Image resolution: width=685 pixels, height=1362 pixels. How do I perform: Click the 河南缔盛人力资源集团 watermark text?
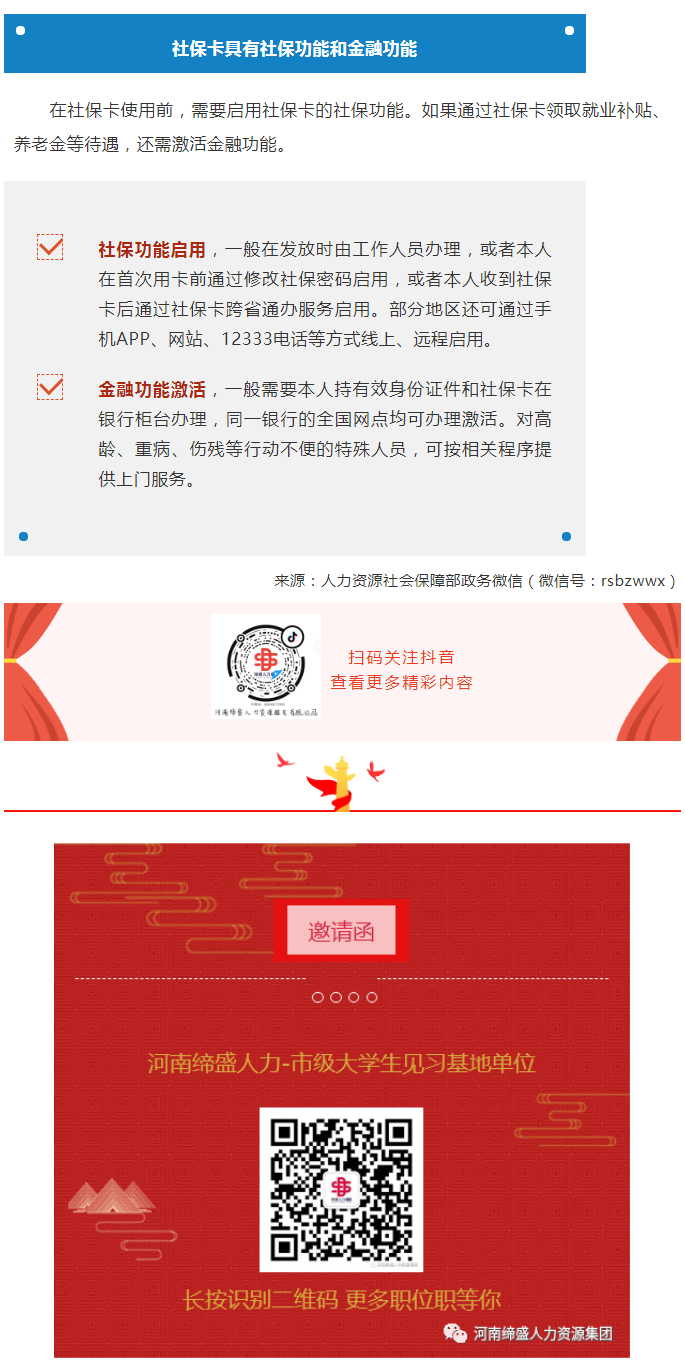coord(543,1333)
